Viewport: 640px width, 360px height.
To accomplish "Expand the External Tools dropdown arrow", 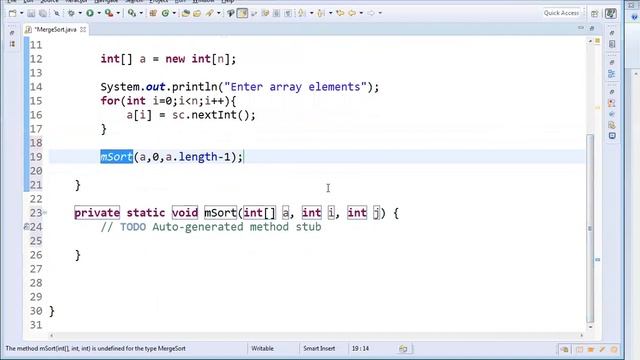I will 118,13.
